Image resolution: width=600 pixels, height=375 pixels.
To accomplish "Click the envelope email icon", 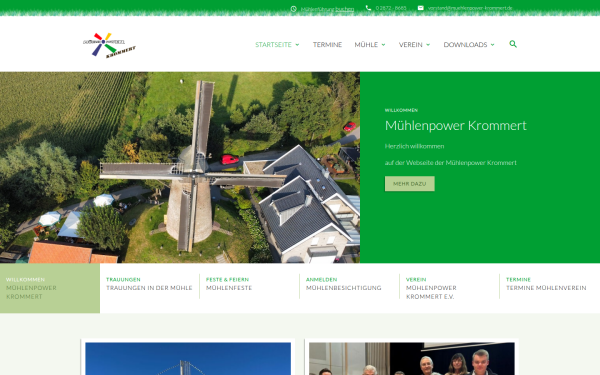I will (x=421, y=8).
